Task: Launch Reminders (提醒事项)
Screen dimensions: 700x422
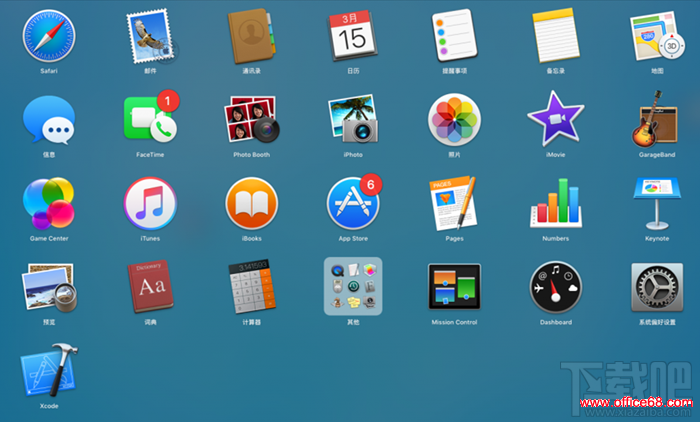Action: tap(454, 35)
